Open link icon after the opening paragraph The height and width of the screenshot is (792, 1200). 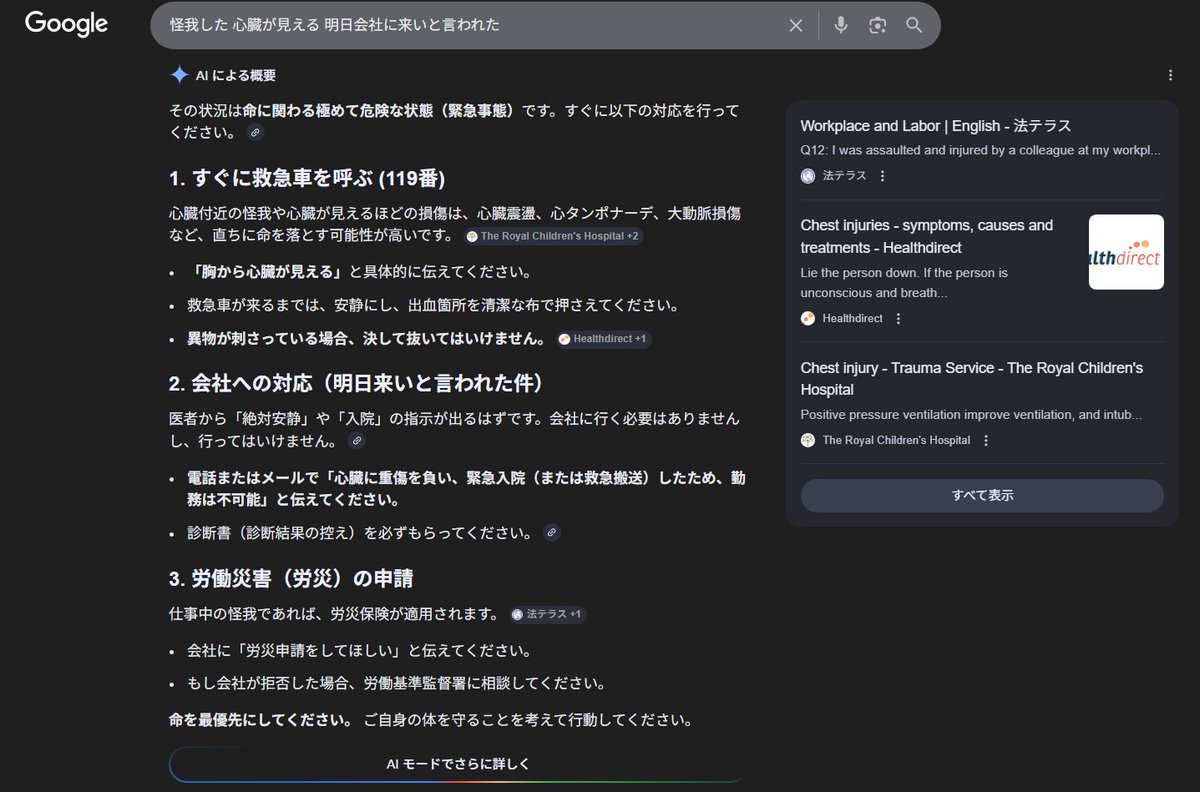click(256, 132)
